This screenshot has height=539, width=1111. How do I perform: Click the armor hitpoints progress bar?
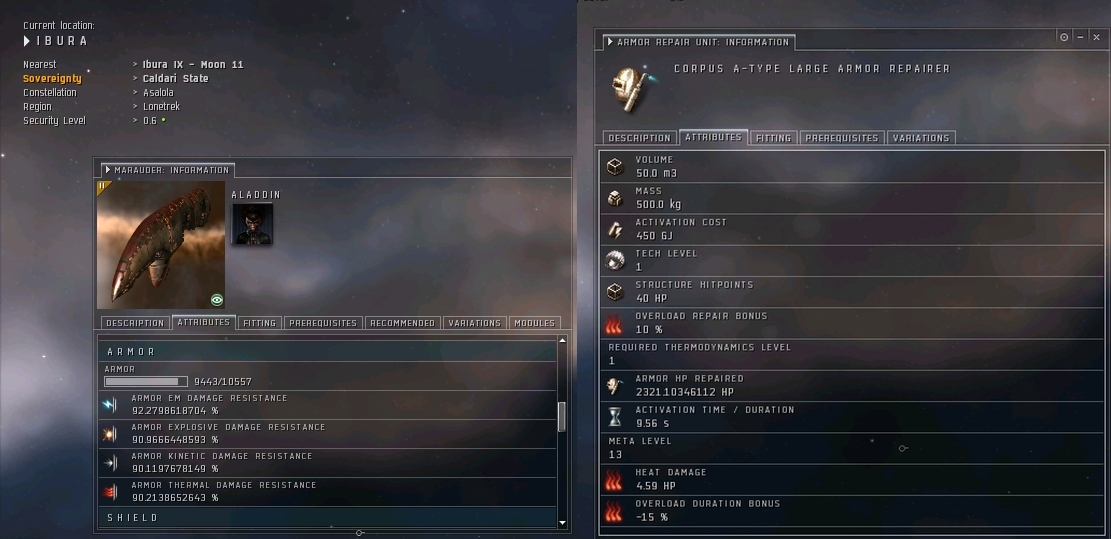click(x=146, y=382)
